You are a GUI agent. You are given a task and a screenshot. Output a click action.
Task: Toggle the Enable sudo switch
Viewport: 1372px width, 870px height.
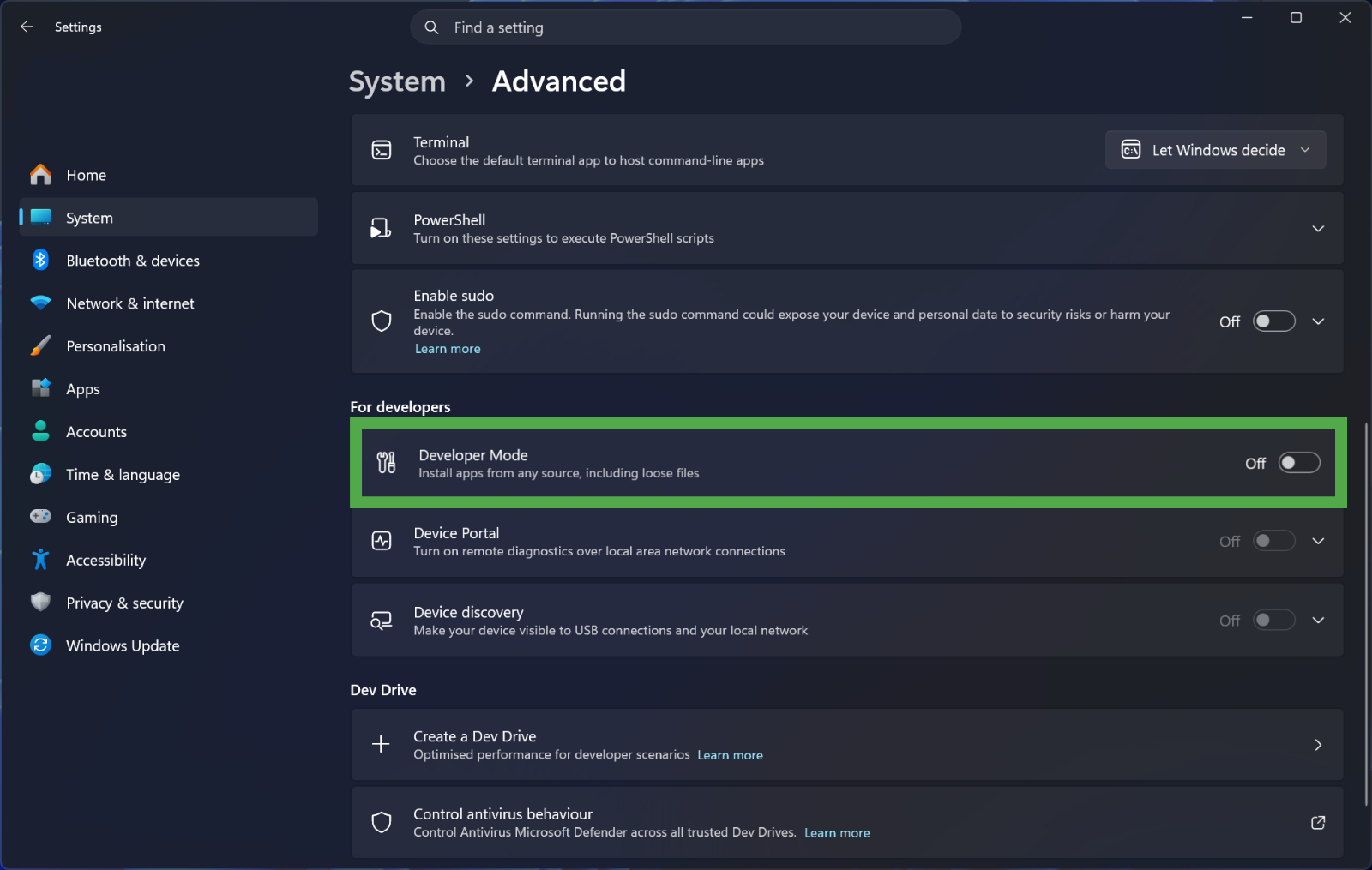[1274, 321]
